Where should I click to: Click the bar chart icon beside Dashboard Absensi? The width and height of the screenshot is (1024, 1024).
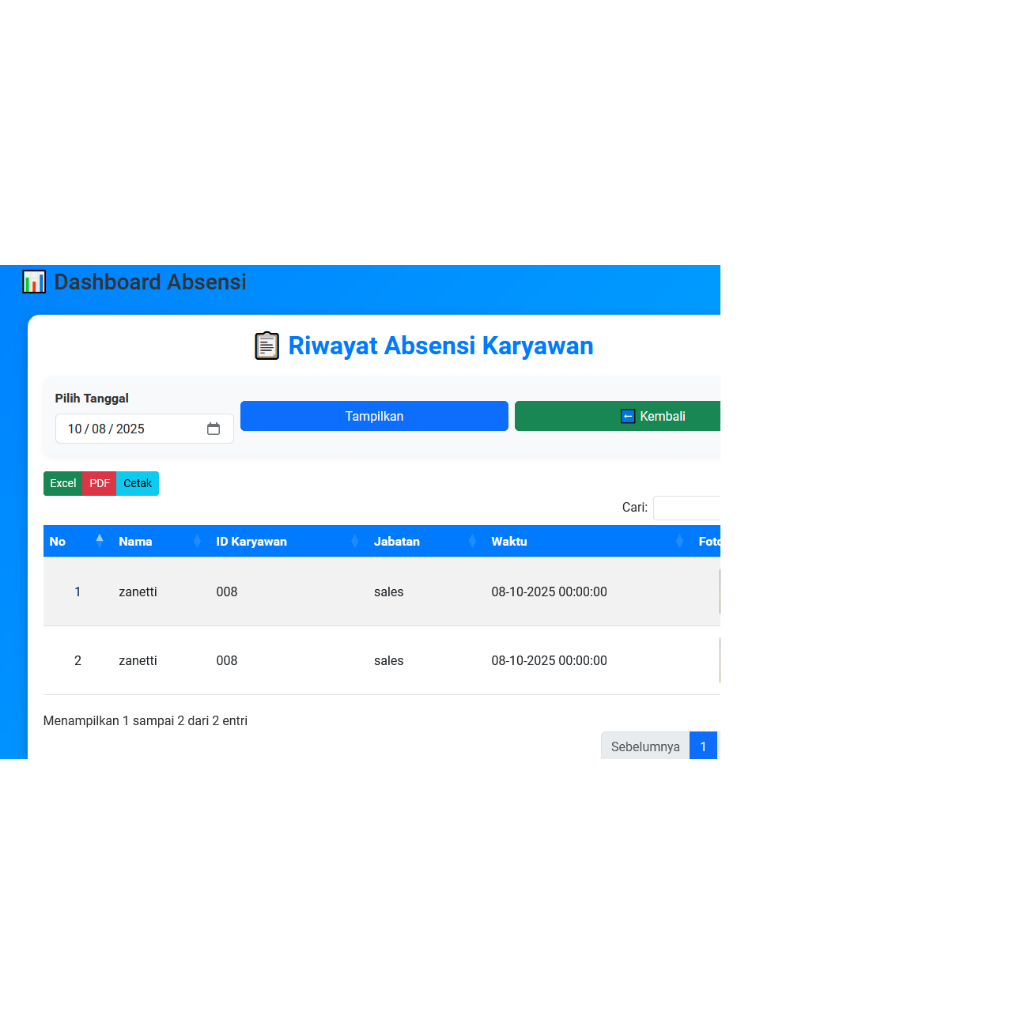(x=34, y=282)
